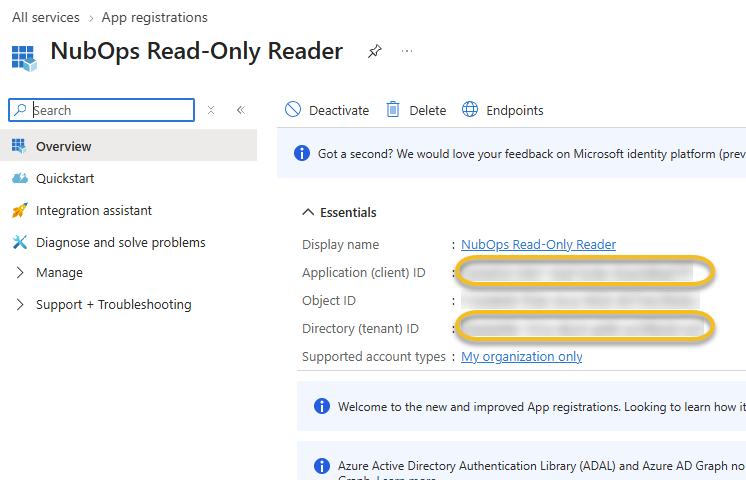Viewport: 746px width, 480px height.
Task: Expand the Manage section chevron
Action: (20, 273)
